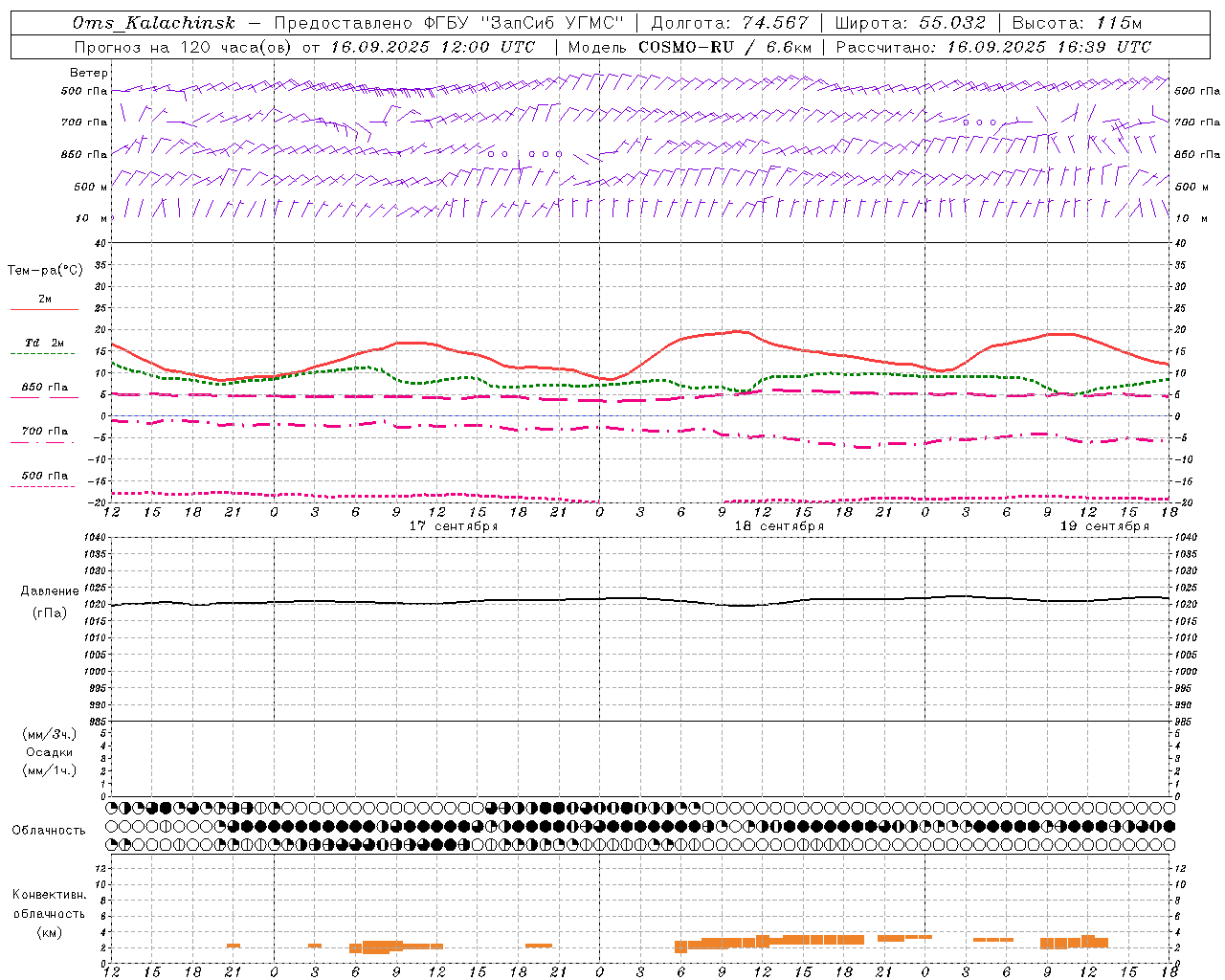Select the '2м' temperature legend entry
Image resolution: width=1225 pixels, height=980 pixels.
(45, 300)
